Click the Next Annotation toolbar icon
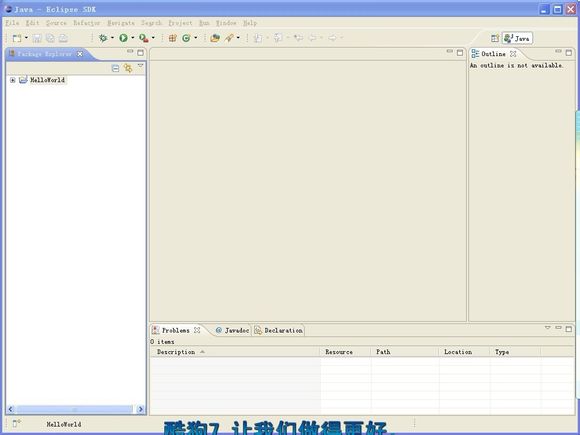The image size is (580, 435). 258,38
